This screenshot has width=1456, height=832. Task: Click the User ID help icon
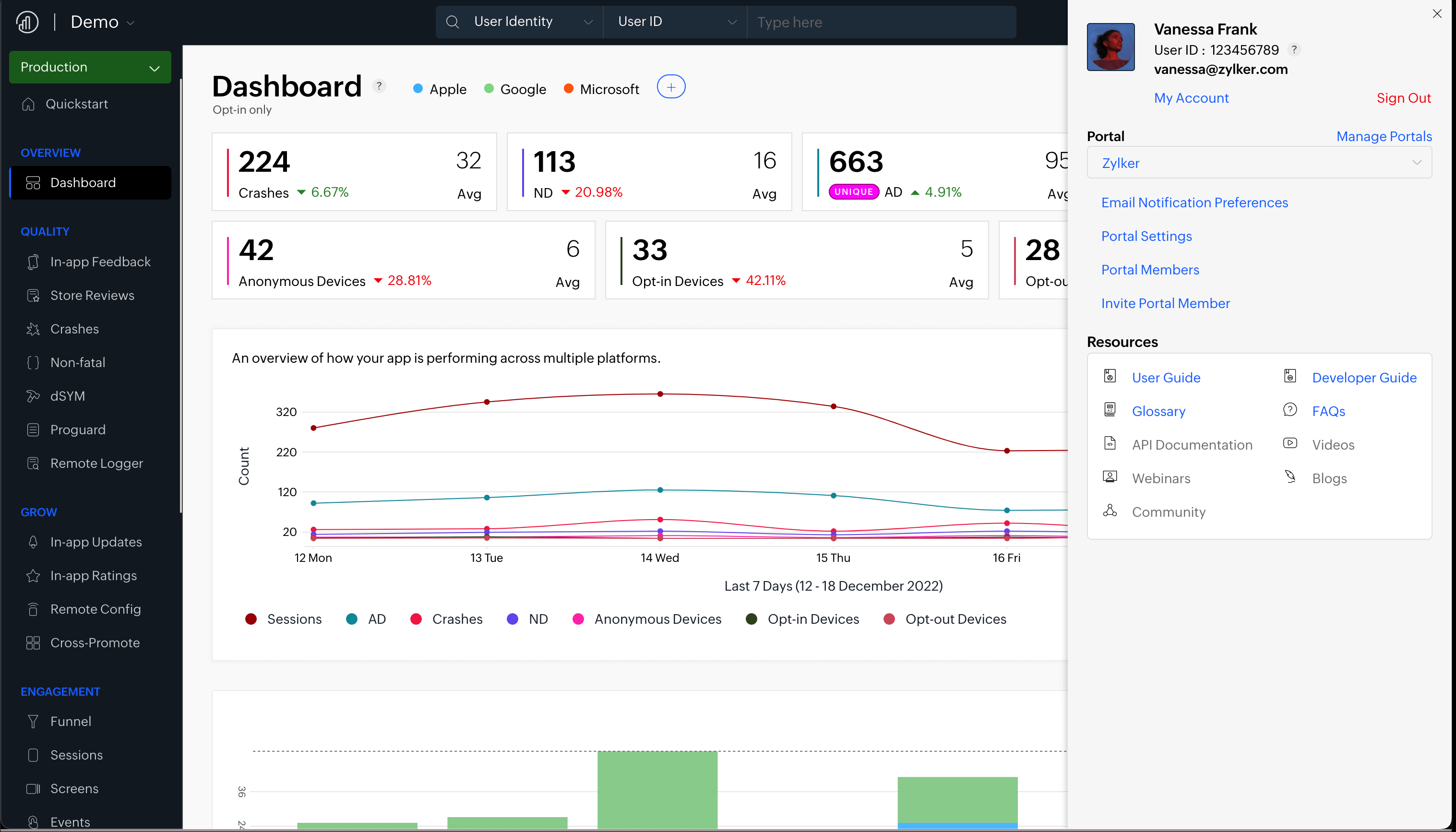(x=1294, y=50)
